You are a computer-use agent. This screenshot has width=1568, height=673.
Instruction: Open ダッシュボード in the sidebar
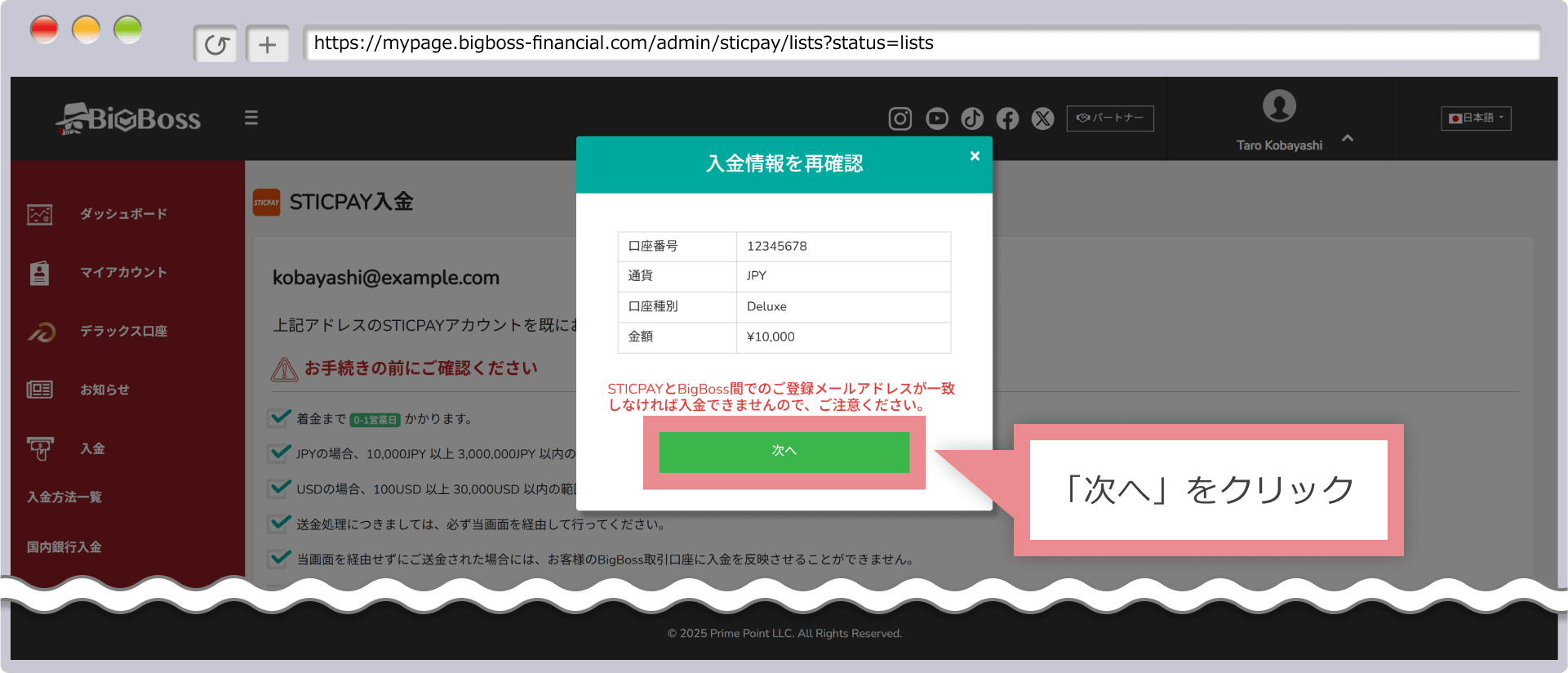[x=122, y=214]
